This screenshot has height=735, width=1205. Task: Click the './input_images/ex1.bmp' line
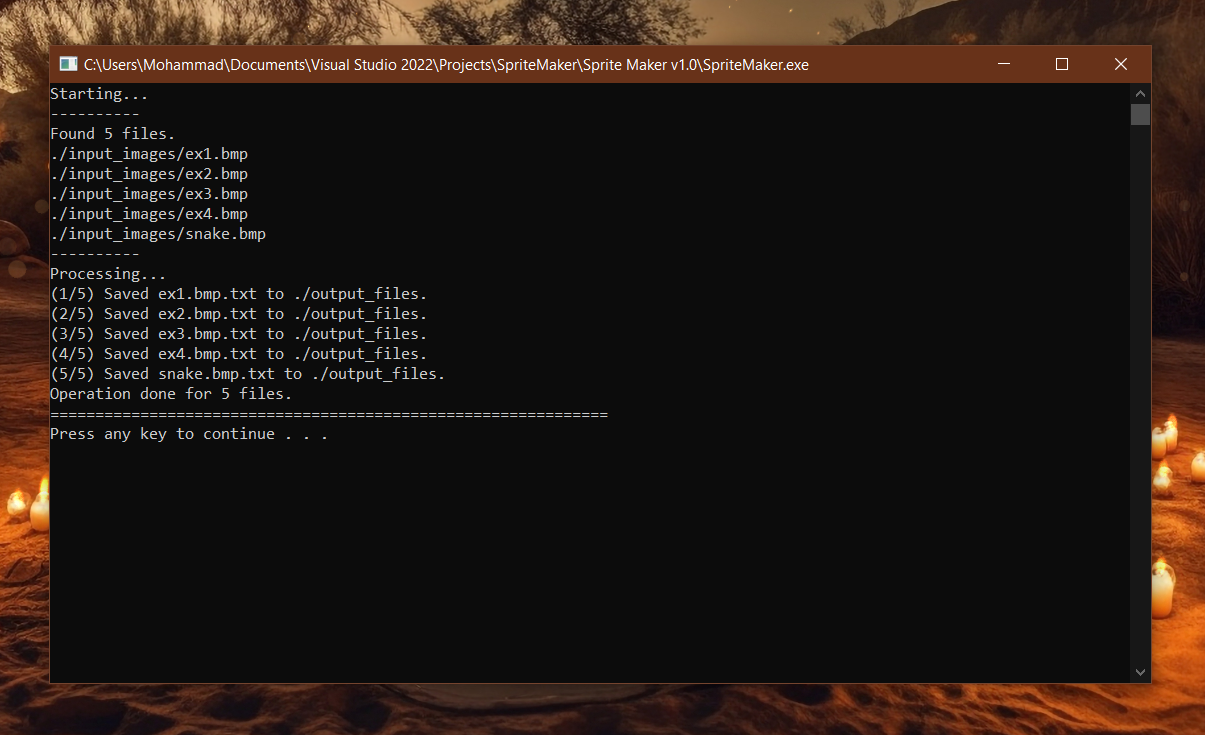149,154
